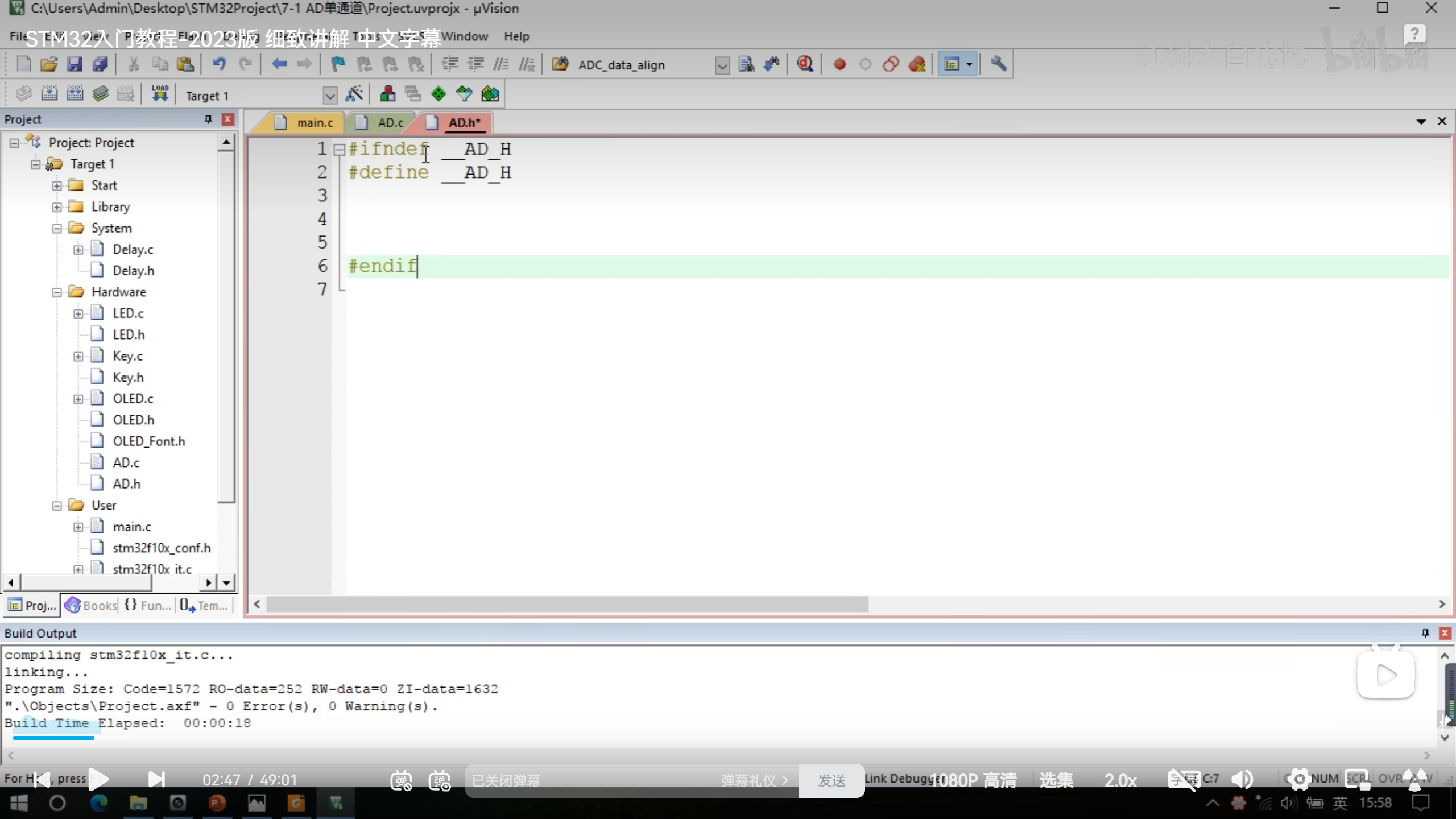This screenshot has width=1456, height=819.
Task: Click the New file icon
Action: [x=23, y=64]
